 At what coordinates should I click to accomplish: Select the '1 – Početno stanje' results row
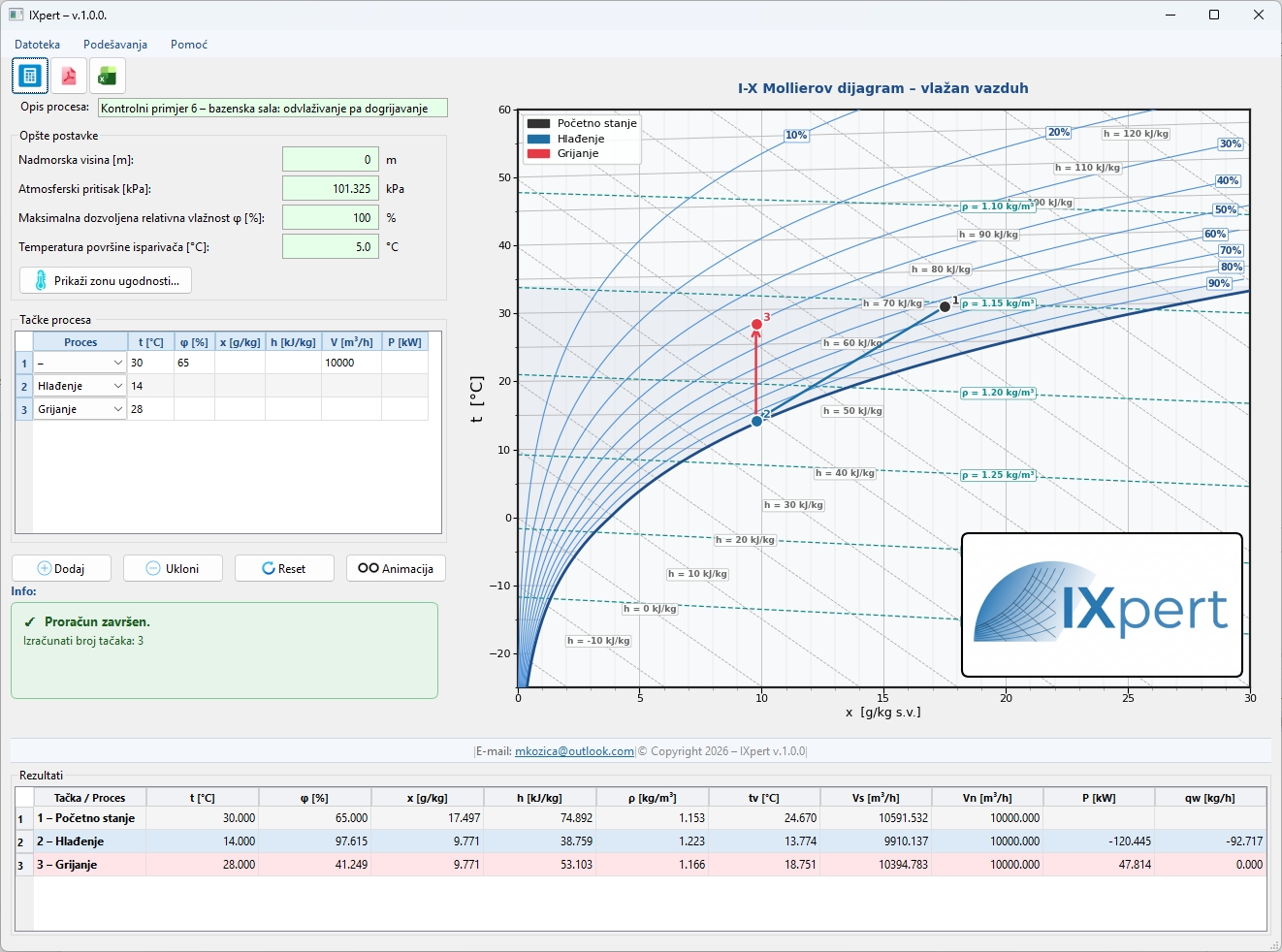pyautogui.click(x=641, y=818)
